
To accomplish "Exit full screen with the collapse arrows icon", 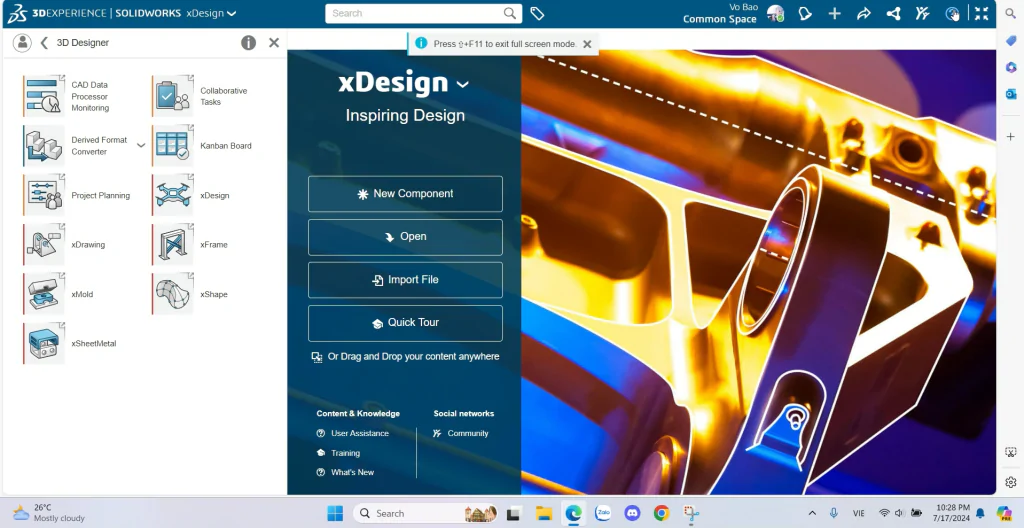I will pos(982,13).
